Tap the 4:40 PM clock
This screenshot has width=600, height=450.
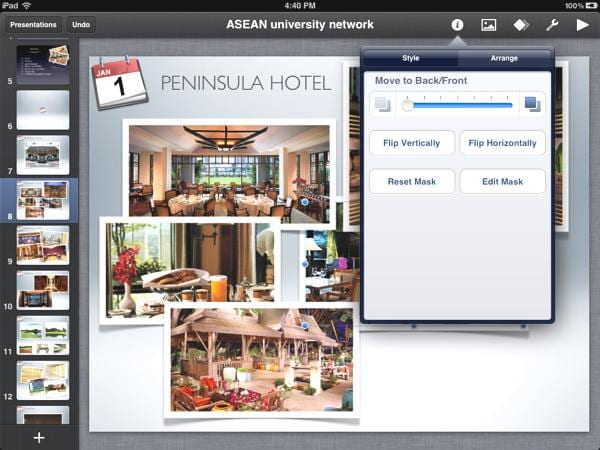(300, 5)
